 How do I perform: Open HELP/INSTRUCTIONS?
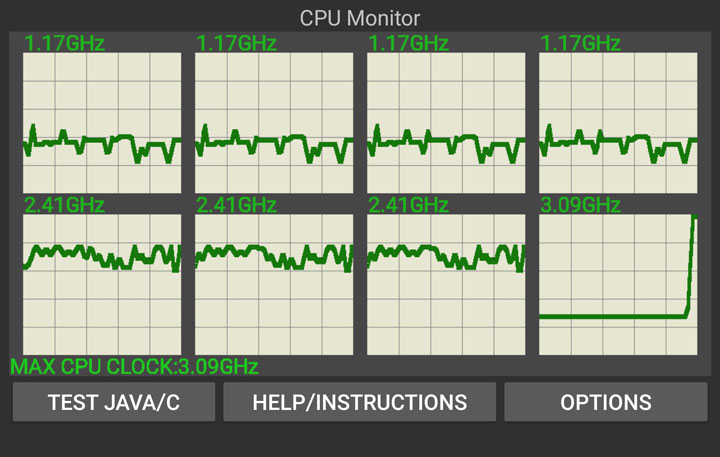click(359, 403)
